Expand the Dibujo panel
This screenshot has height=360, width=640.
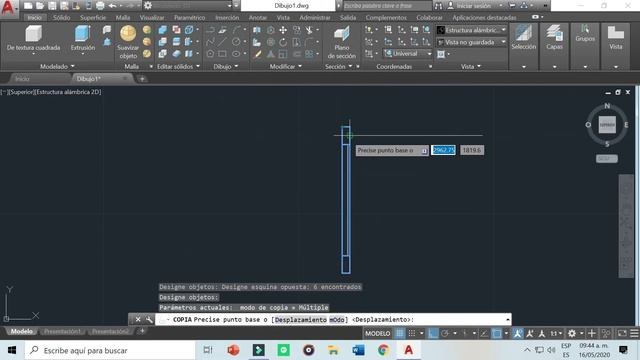tap(226, 66)
